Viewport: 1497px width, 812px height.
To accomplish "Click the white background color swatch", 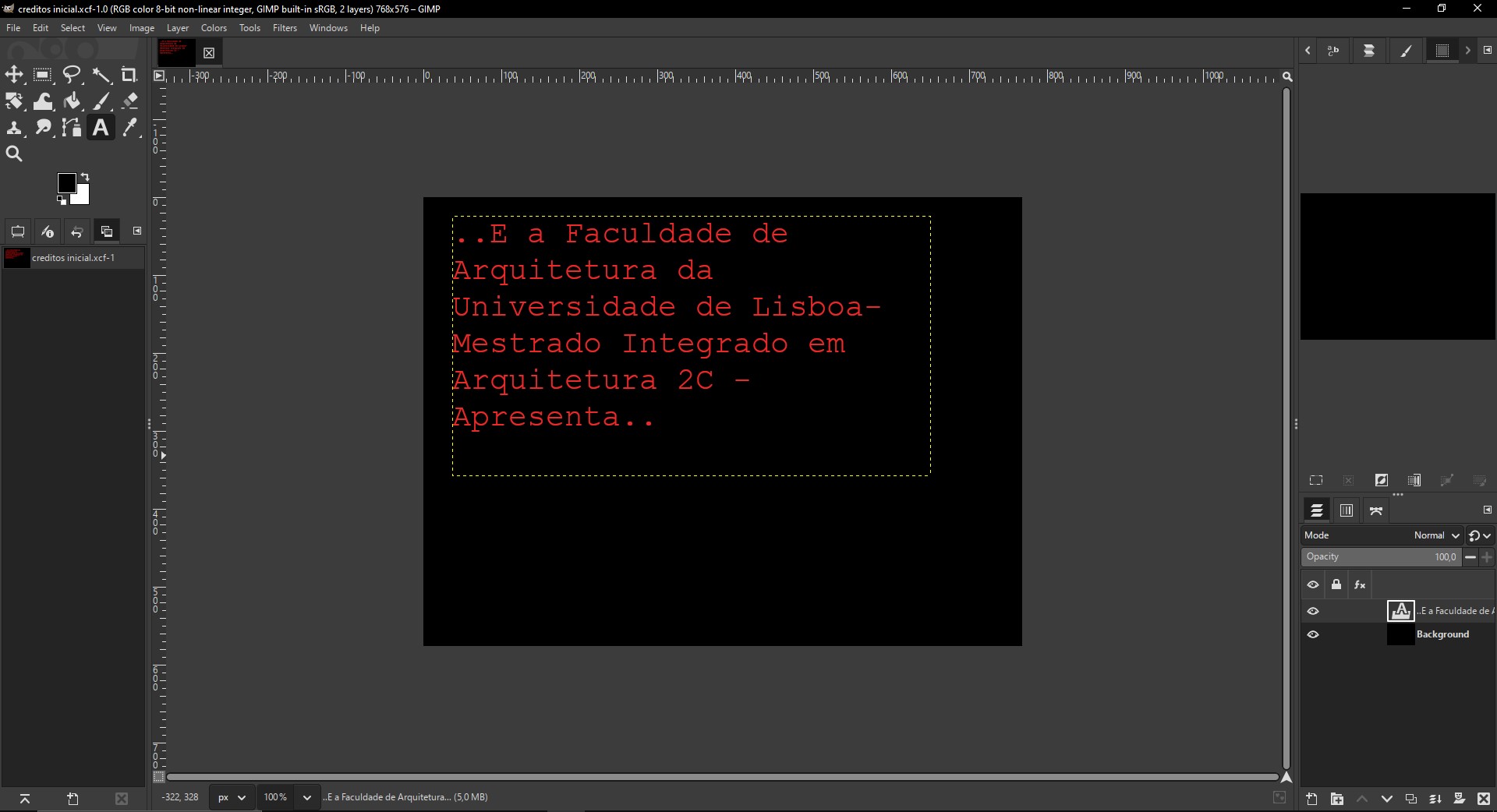I will coord(83,196).
